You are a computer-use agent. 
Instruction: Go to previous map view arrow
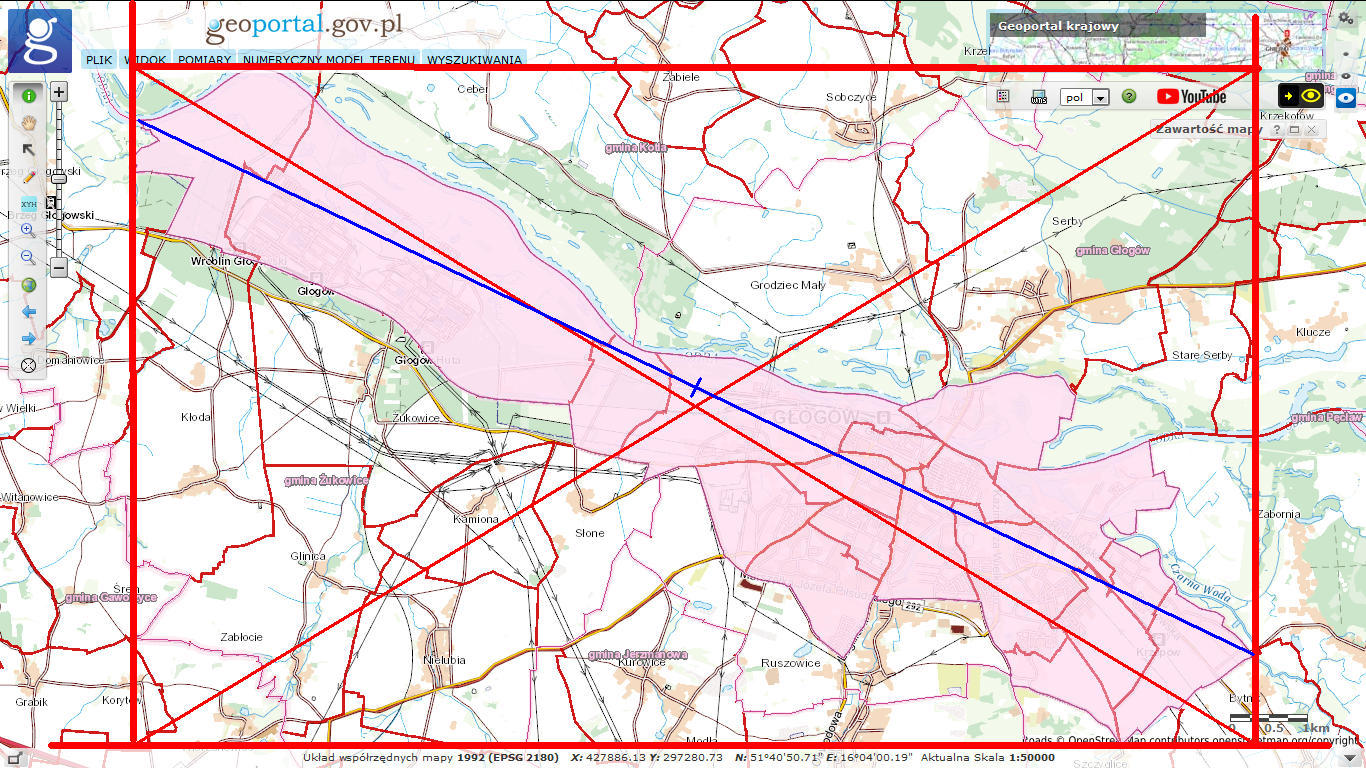click(x=28, y=312)
